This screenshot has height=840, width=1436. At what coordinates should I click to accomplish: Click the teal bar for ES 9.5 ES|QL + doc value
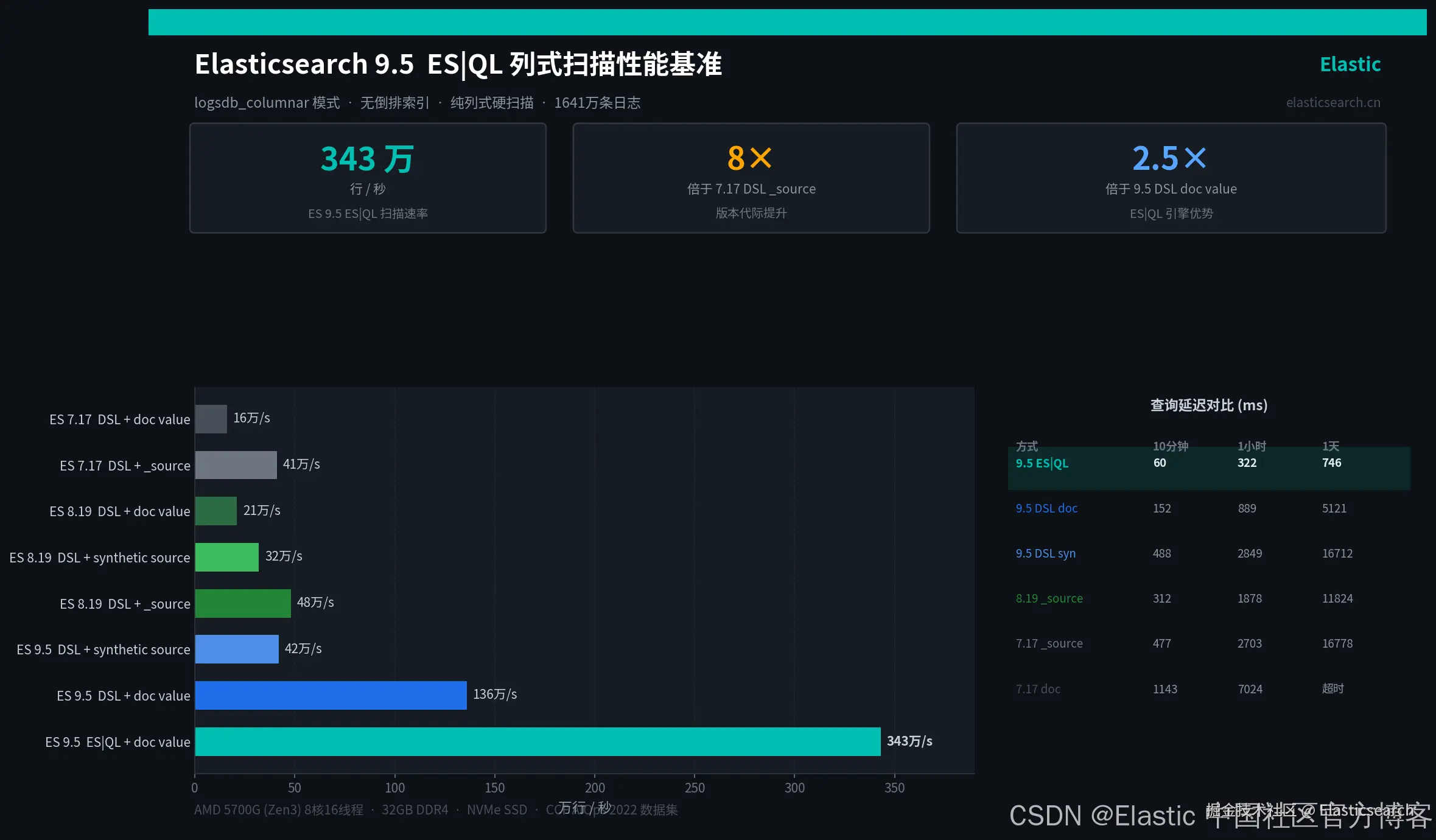tap(538, 741)
